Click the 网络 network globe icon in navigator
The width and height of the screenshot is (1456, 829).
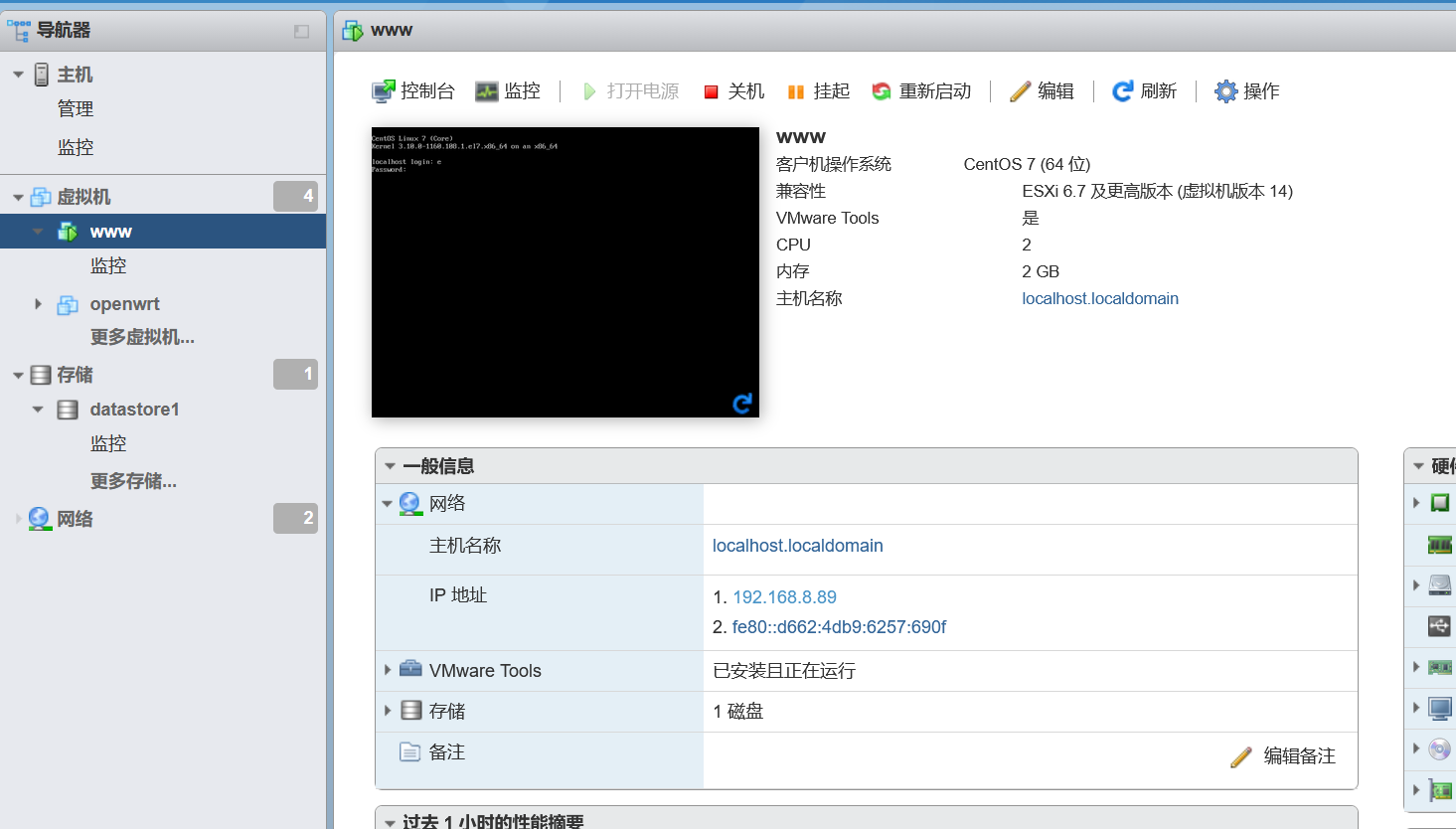pos(40,519)
